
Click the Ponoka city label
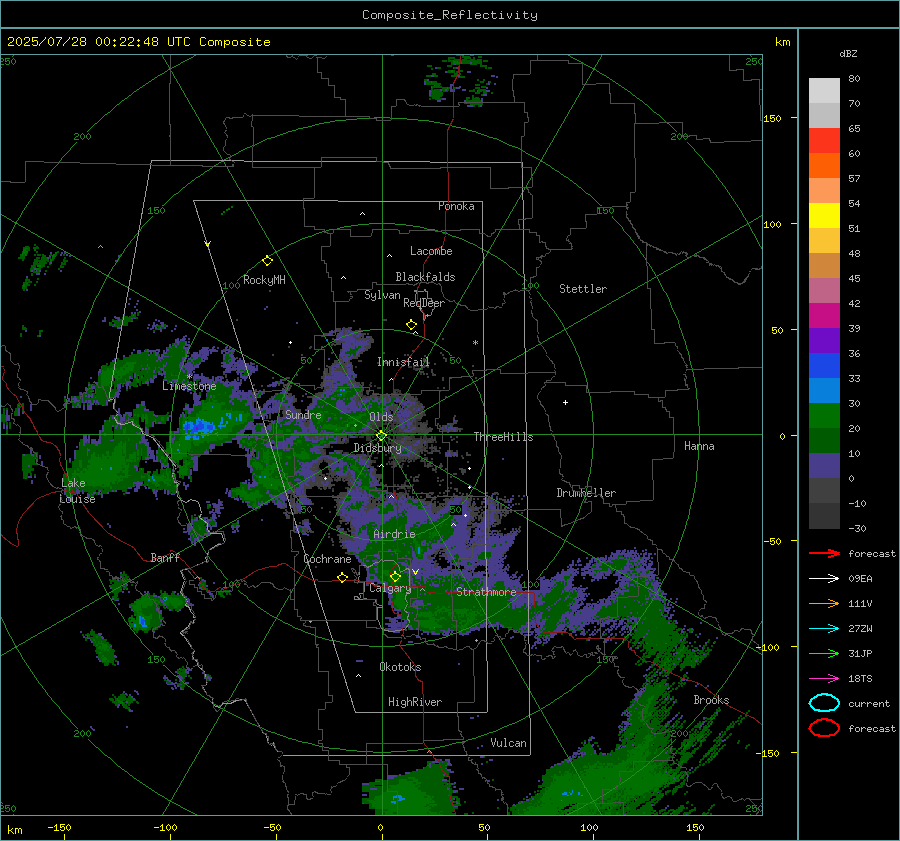click(x=456, y=206)
